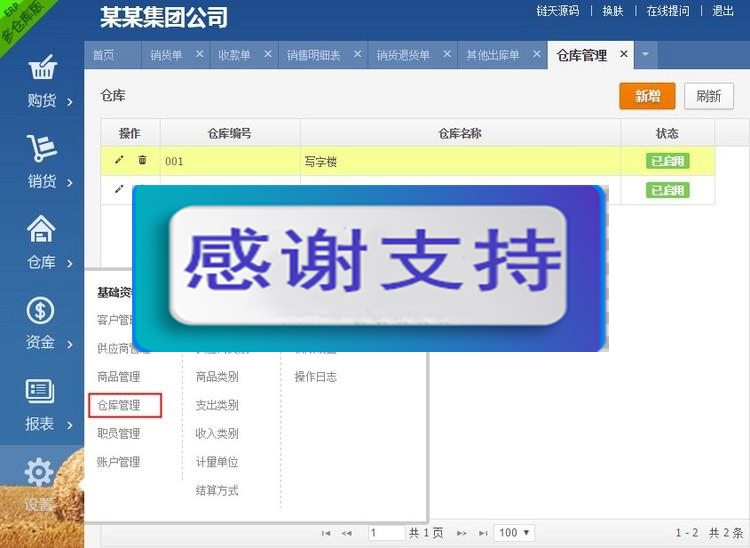Close the 收款单 tab
This screenshot has height=548, width=750.
(x=268, y=55)
